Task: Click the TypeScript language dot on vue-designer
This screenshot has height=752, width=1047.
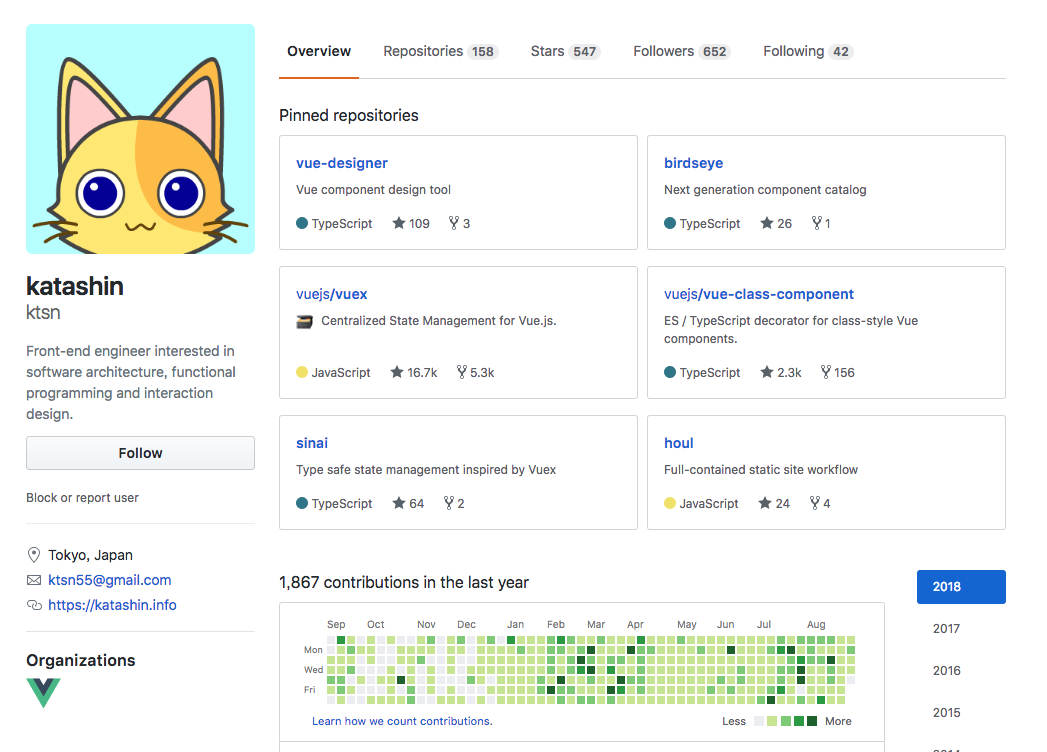Action: pos(302,223)
